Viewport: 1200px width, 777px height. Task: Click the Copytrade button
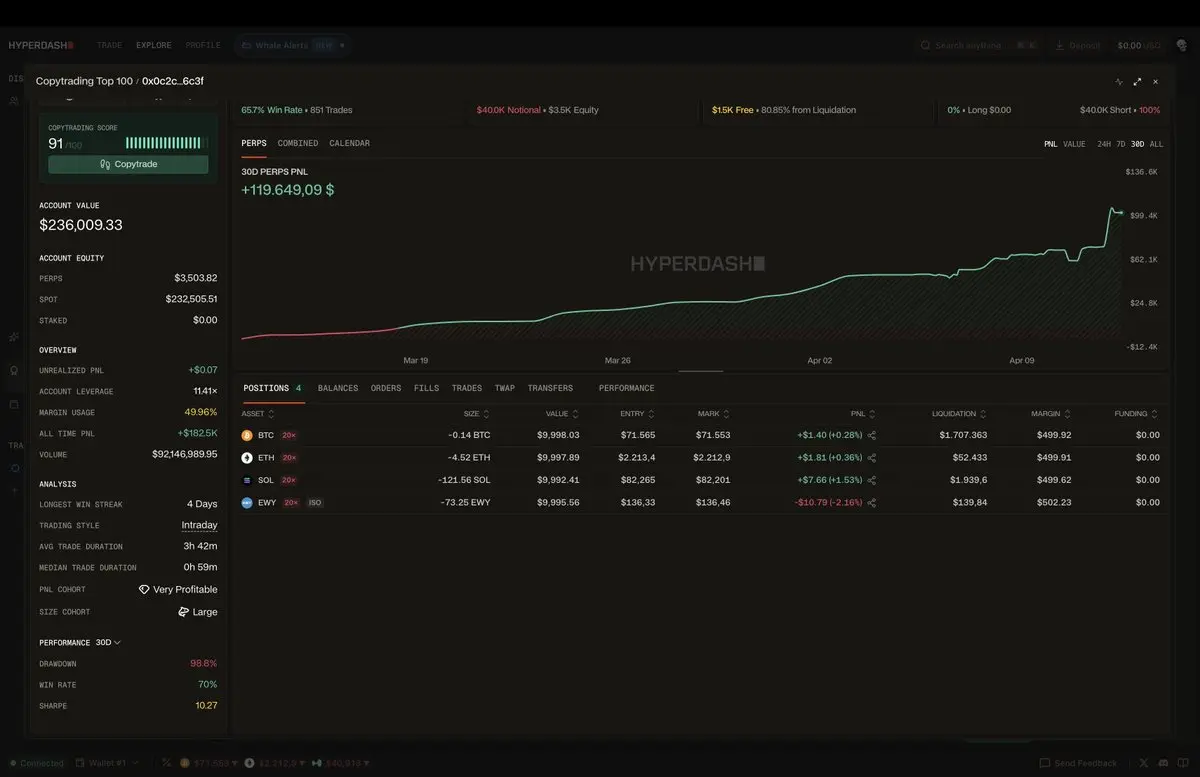pyautogui.click(x=128, y=164)
